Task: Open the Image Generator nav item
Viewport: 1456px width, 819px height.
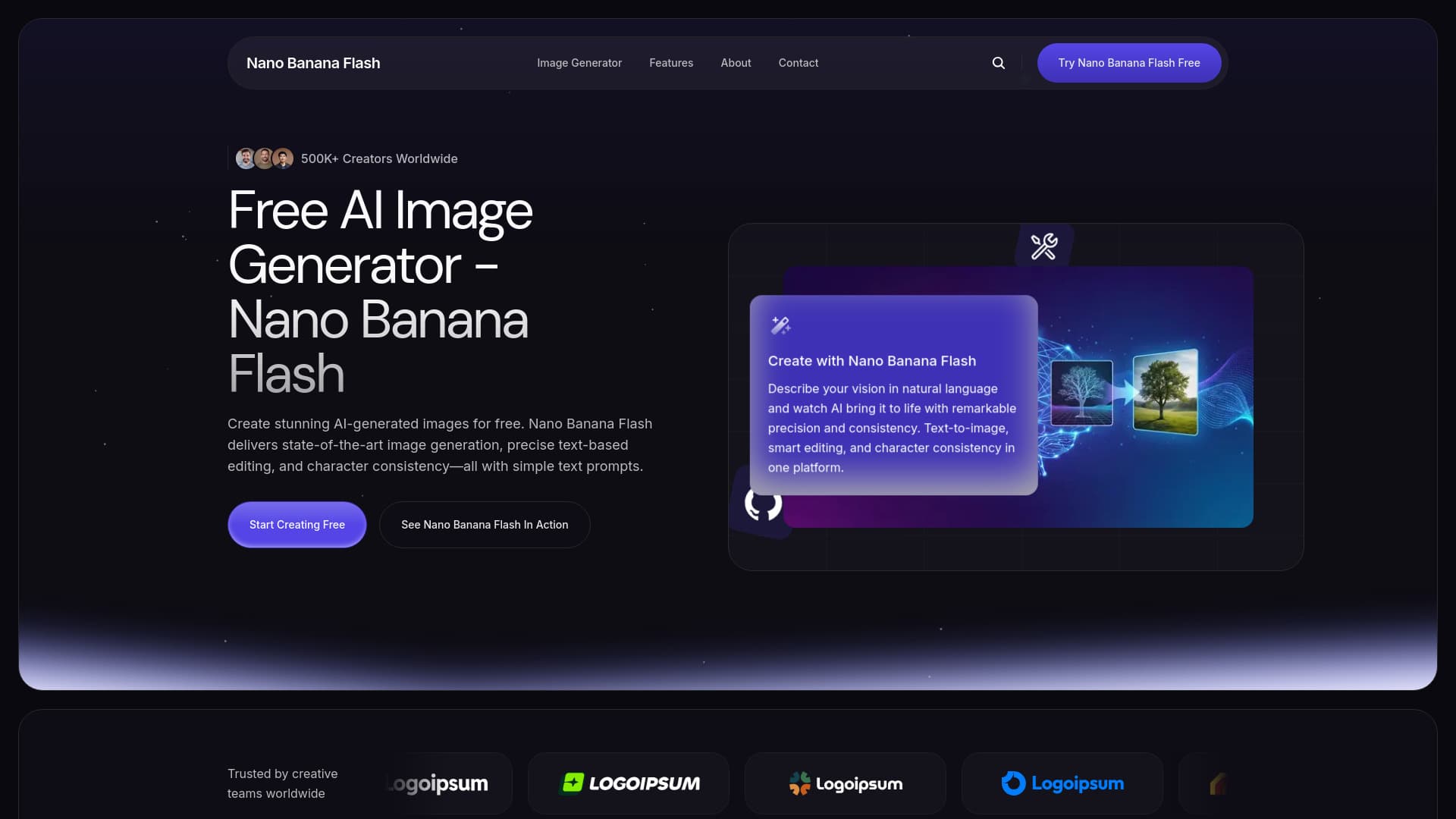Action: click(579, 63)
